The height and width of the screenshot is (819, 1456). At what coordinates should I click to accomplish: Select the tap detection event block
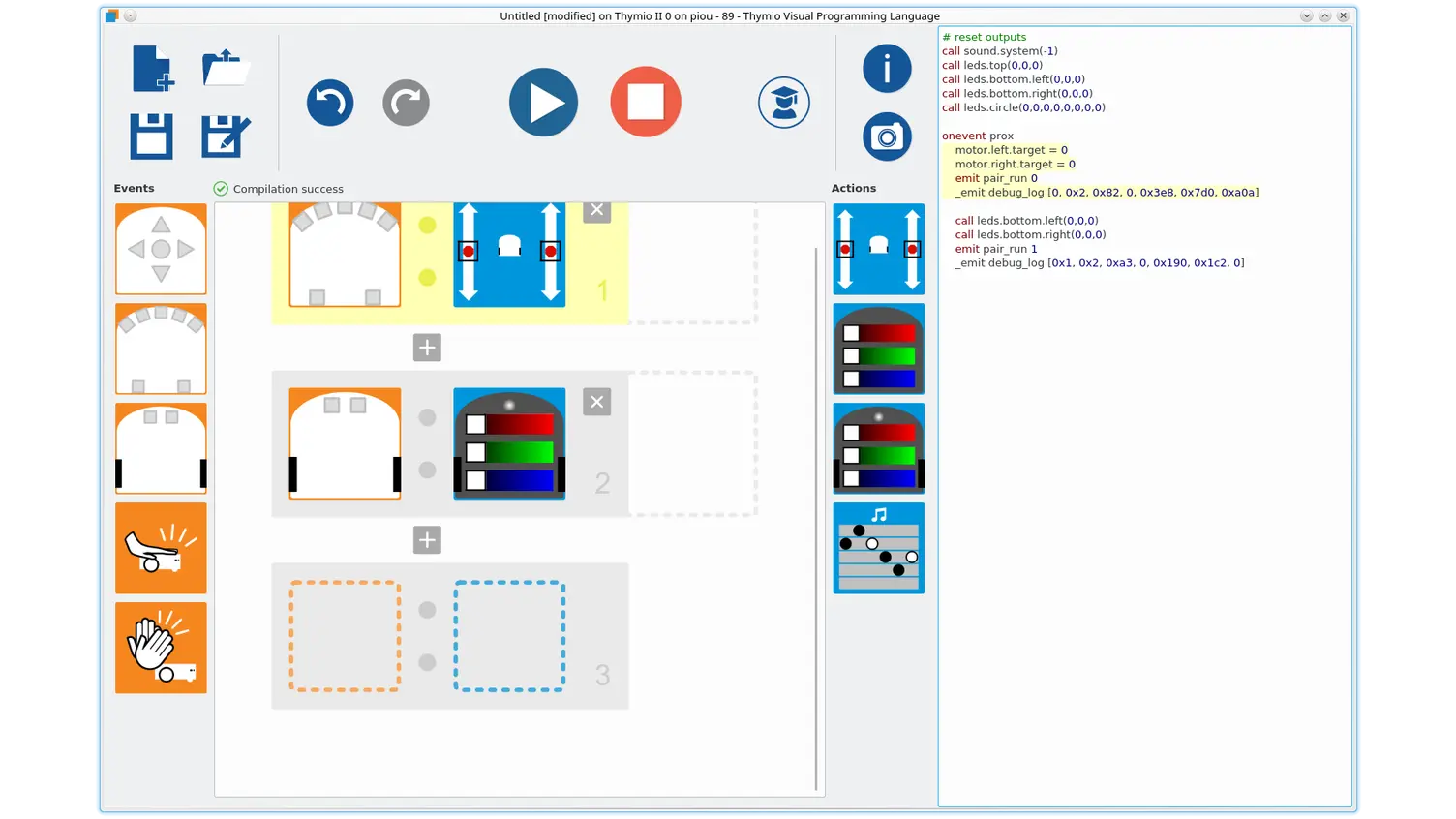pos(161,548)
